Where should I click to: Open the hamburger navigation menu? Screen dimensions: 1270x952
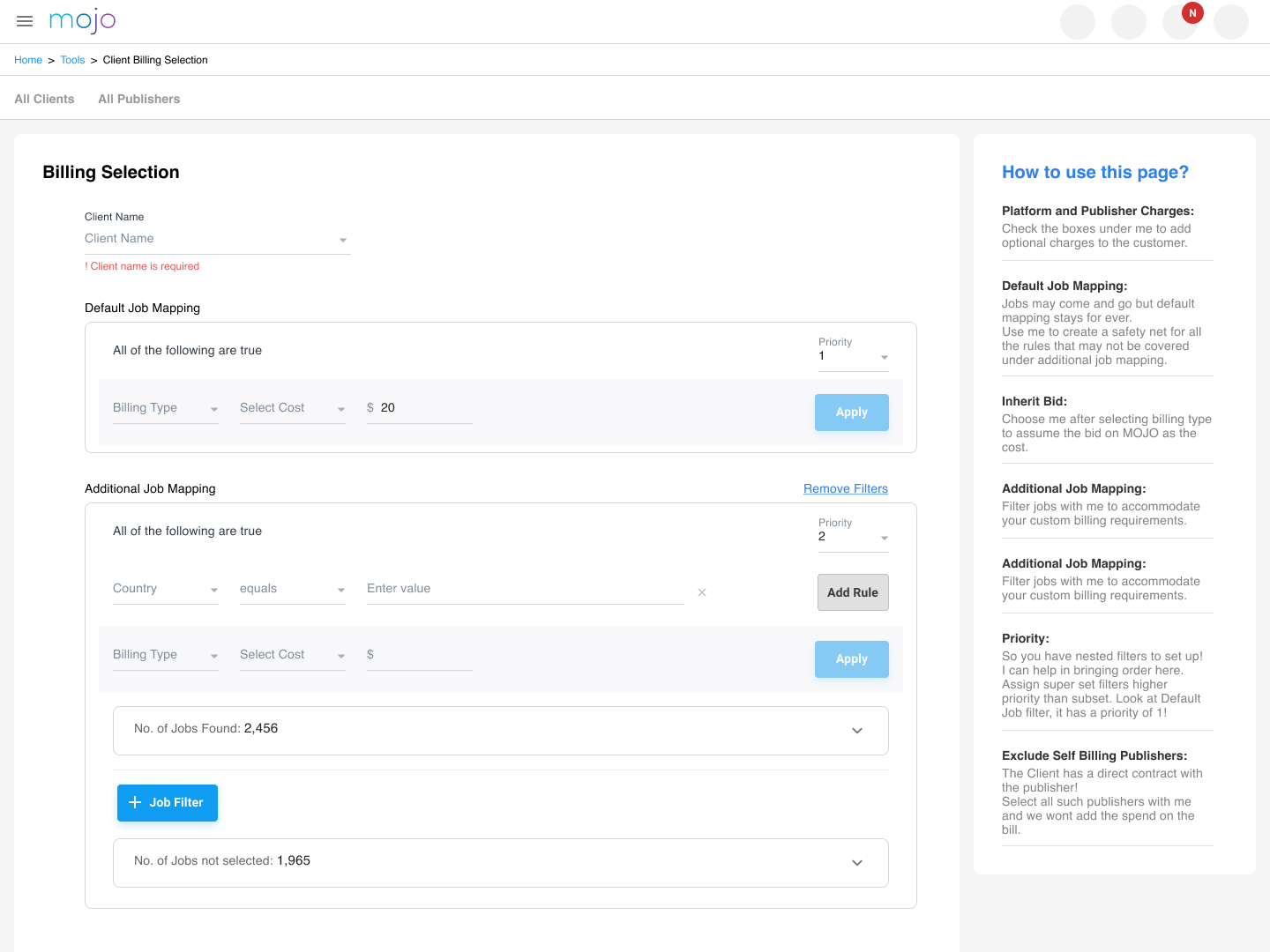[25, 21]
